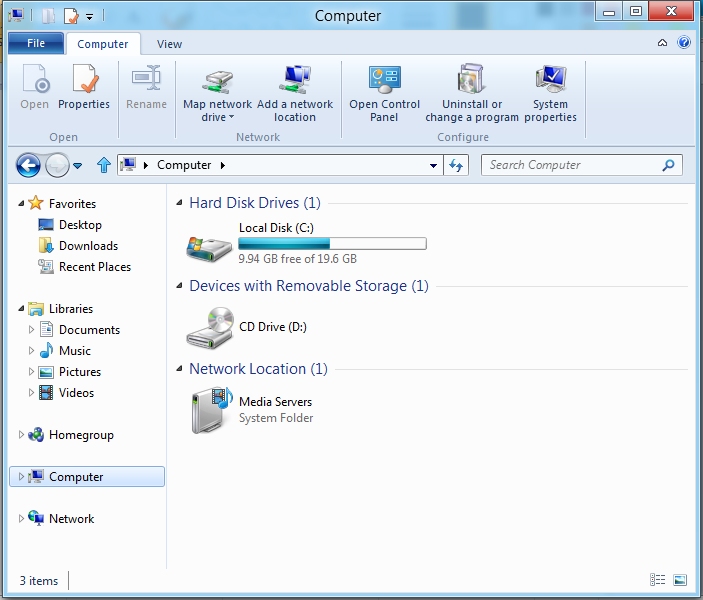703x600 pixels.
Task: Click 'System Folder' text under Media Servers
Action: 276,418
